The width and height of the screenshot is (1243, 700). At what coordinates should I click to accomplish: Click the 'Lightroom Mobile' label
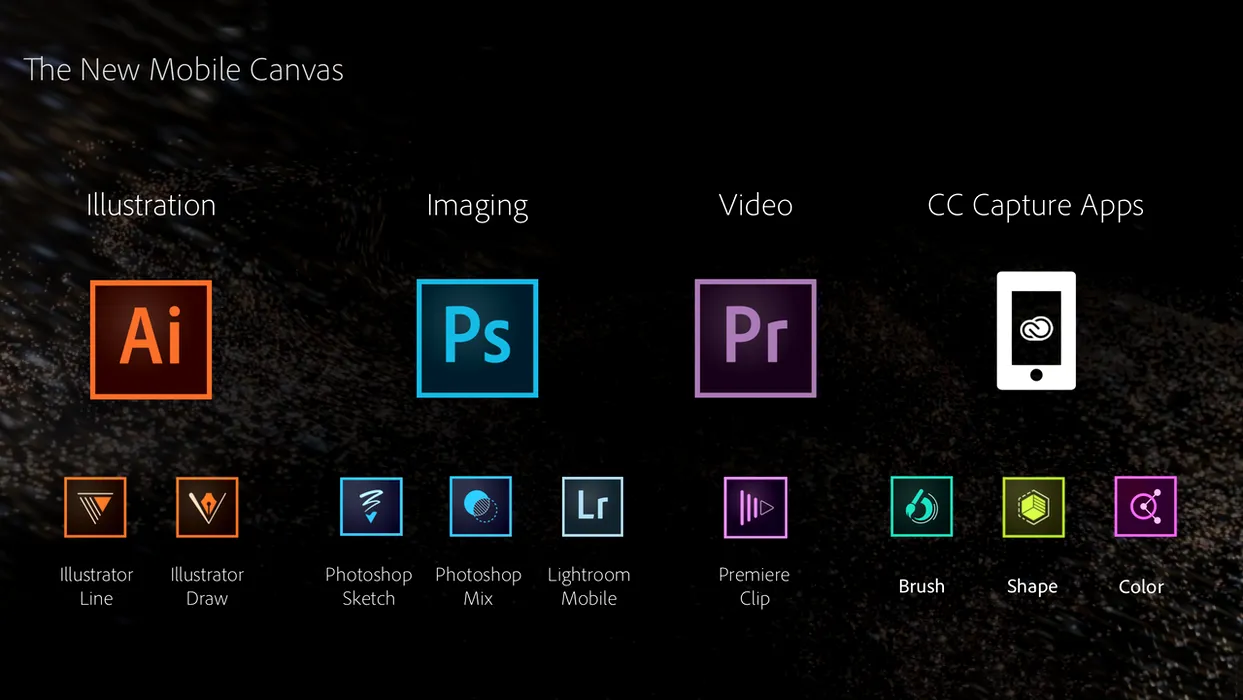coord(589,586)
